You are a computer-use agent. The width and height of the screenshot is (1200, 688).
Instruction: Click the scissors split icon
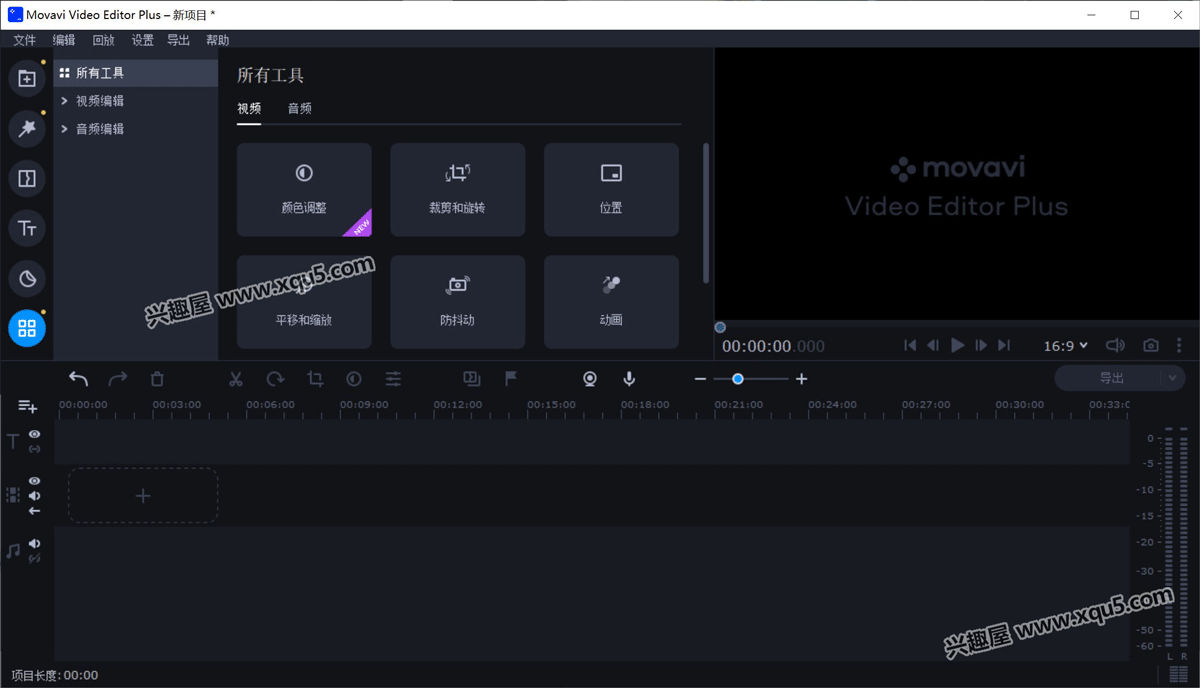pos(236,378)
